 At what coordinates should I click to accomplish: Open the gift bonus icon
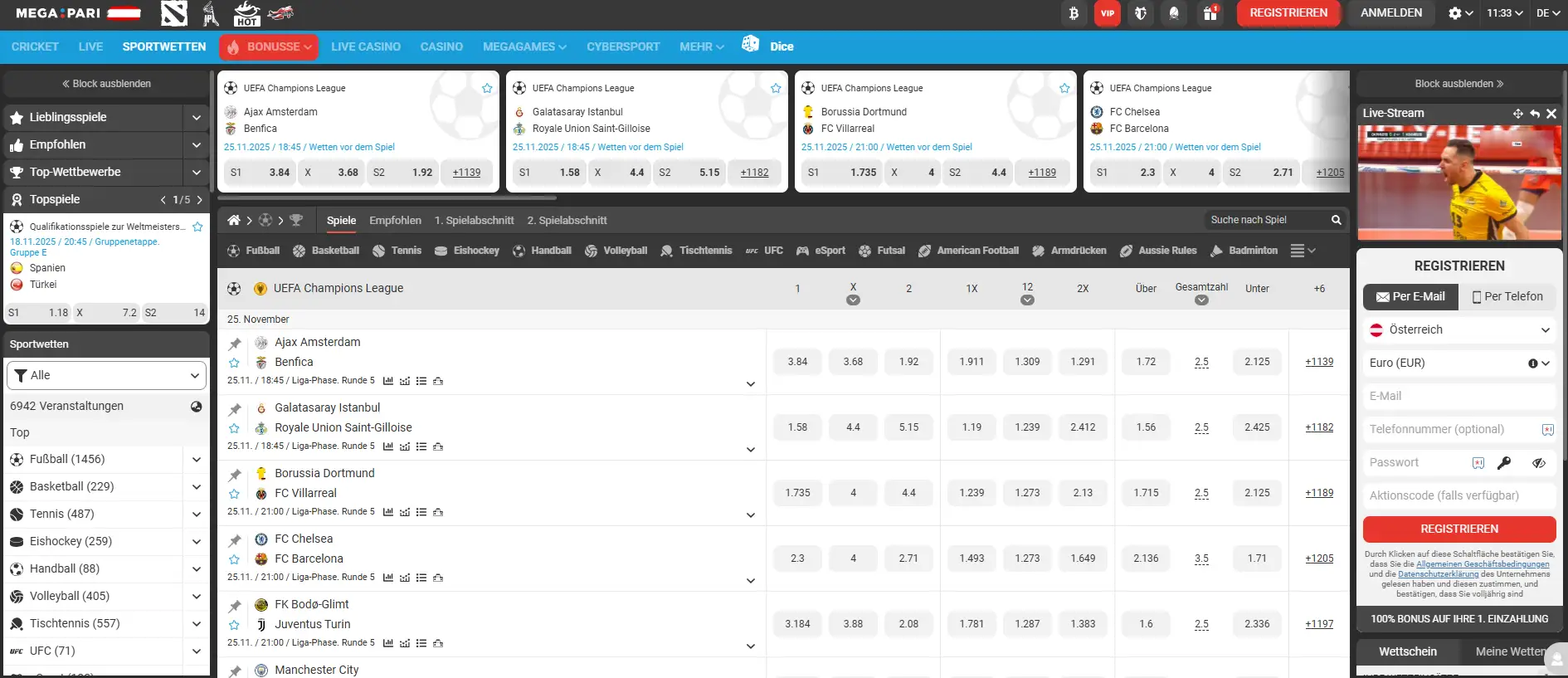point(1210,13)
